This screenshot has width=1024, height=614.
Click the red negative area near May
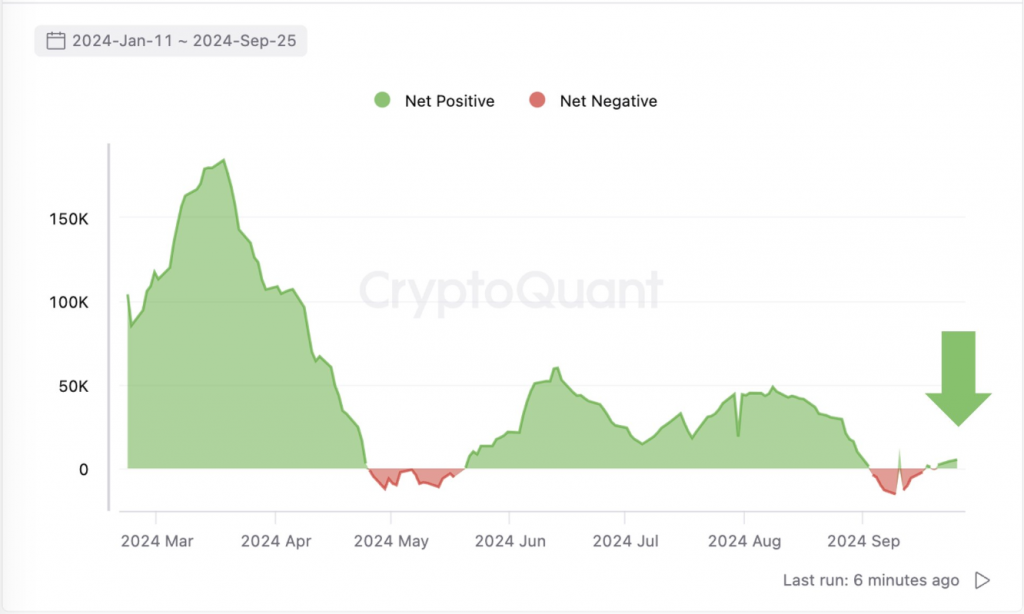click(x=410, y=477)
